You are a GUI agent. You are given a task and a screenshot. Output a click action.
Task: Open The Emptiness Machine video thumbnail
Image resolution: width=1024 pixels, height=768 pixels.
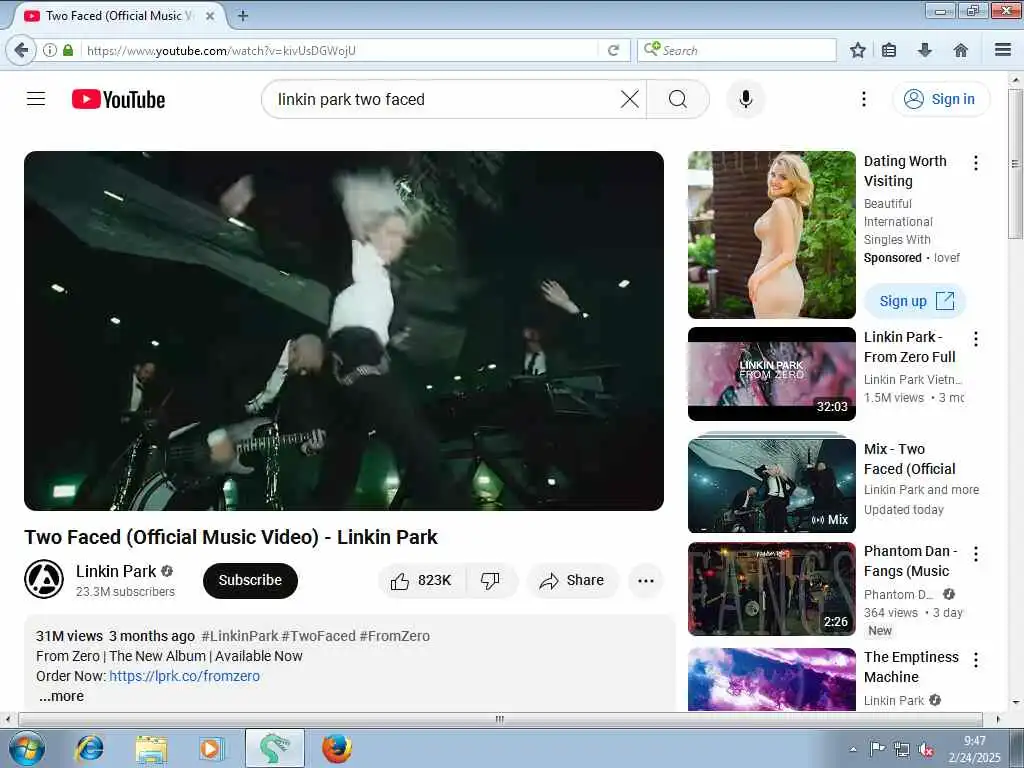pyautogui.click(x=771, y=679)
